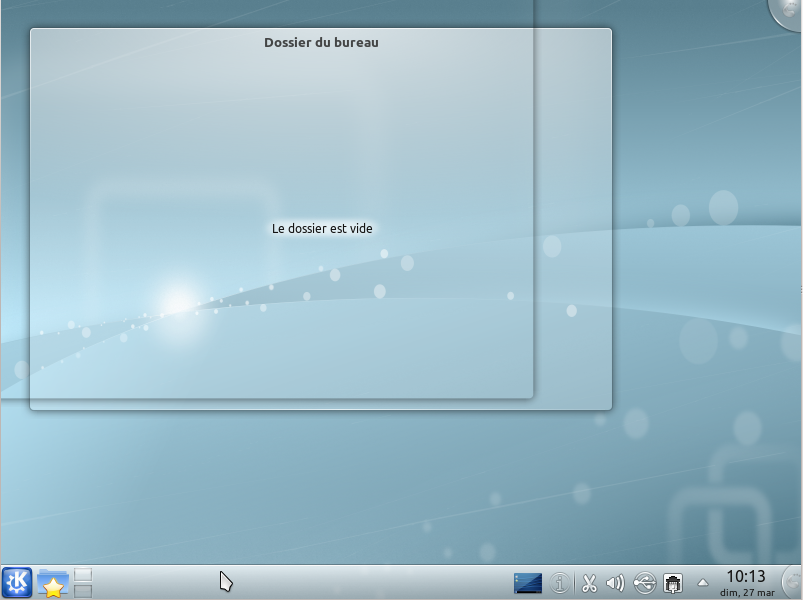Click the desktop thumbnail icon in the panel
803x600 pixels.
click(x=527, y=583)
